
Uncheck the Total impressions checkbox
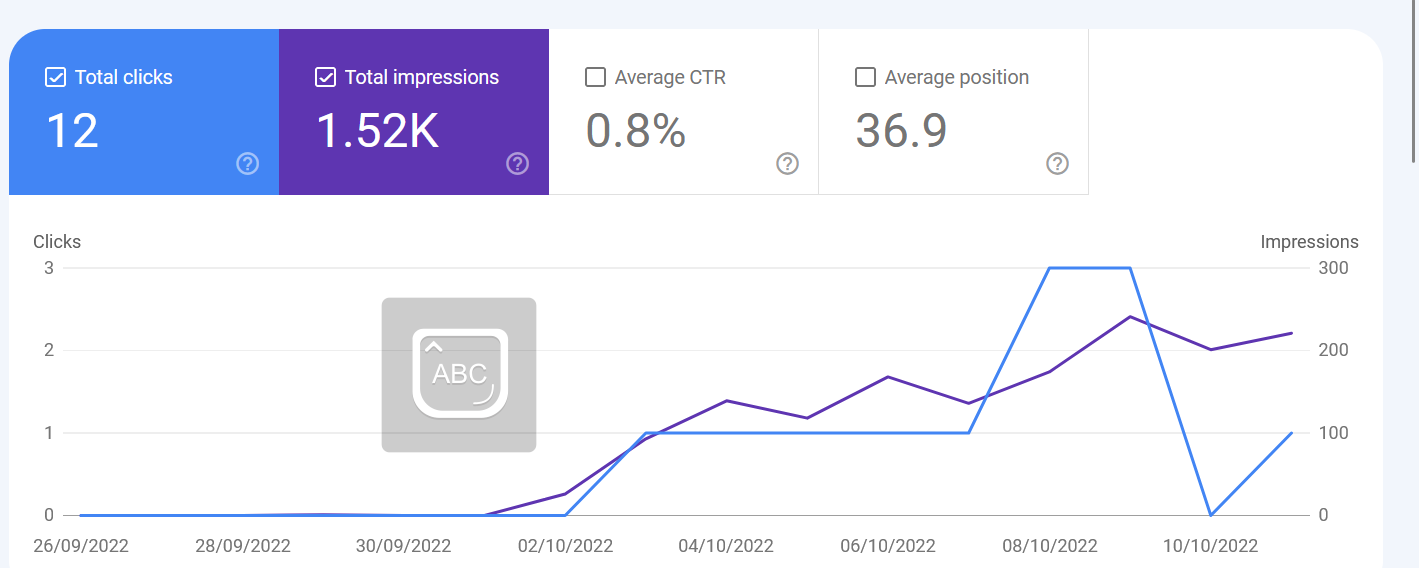pyautogui.click(x=325, y=77)
